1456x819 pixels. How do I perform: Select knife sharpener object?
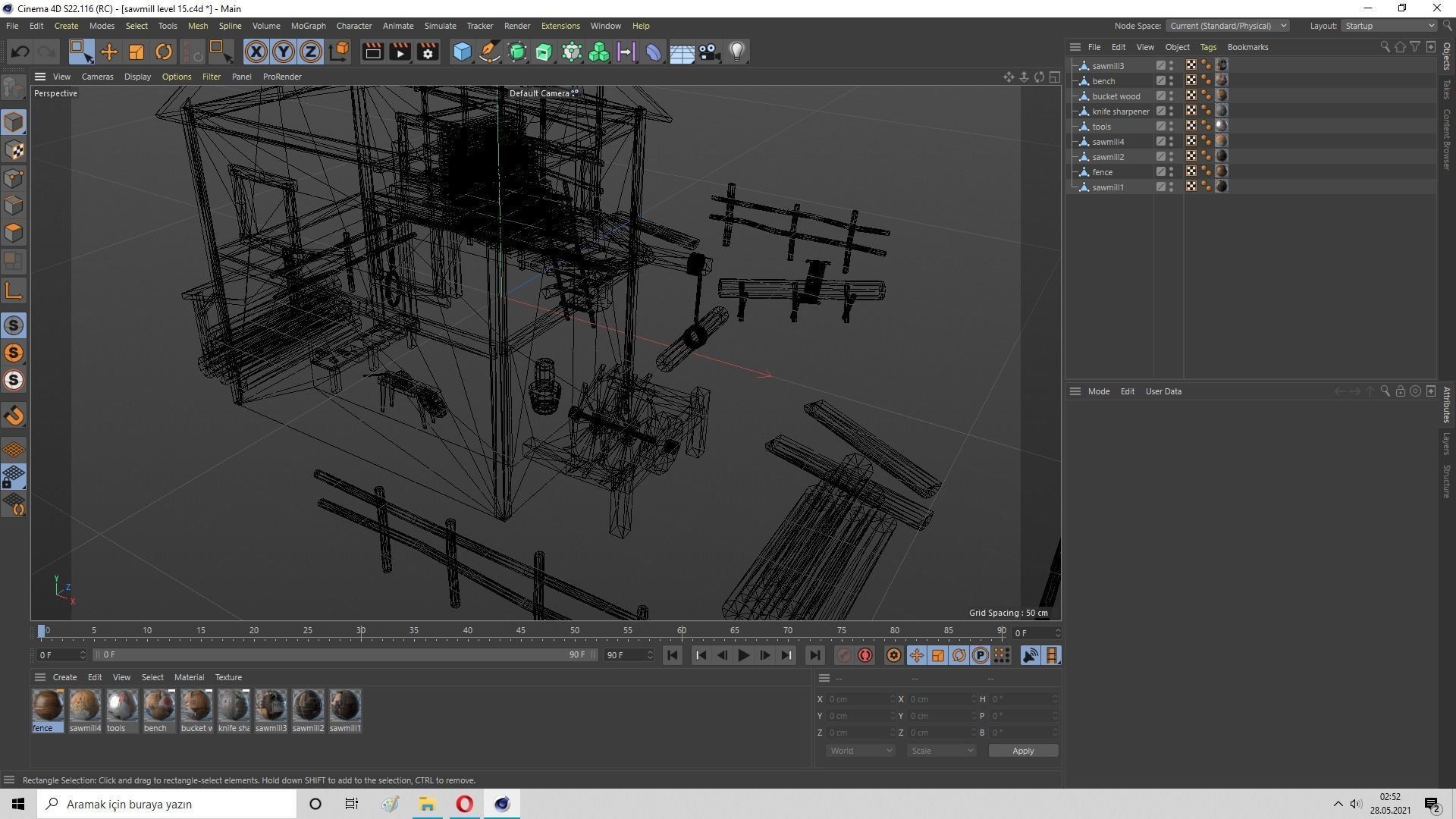(1120, 111)
